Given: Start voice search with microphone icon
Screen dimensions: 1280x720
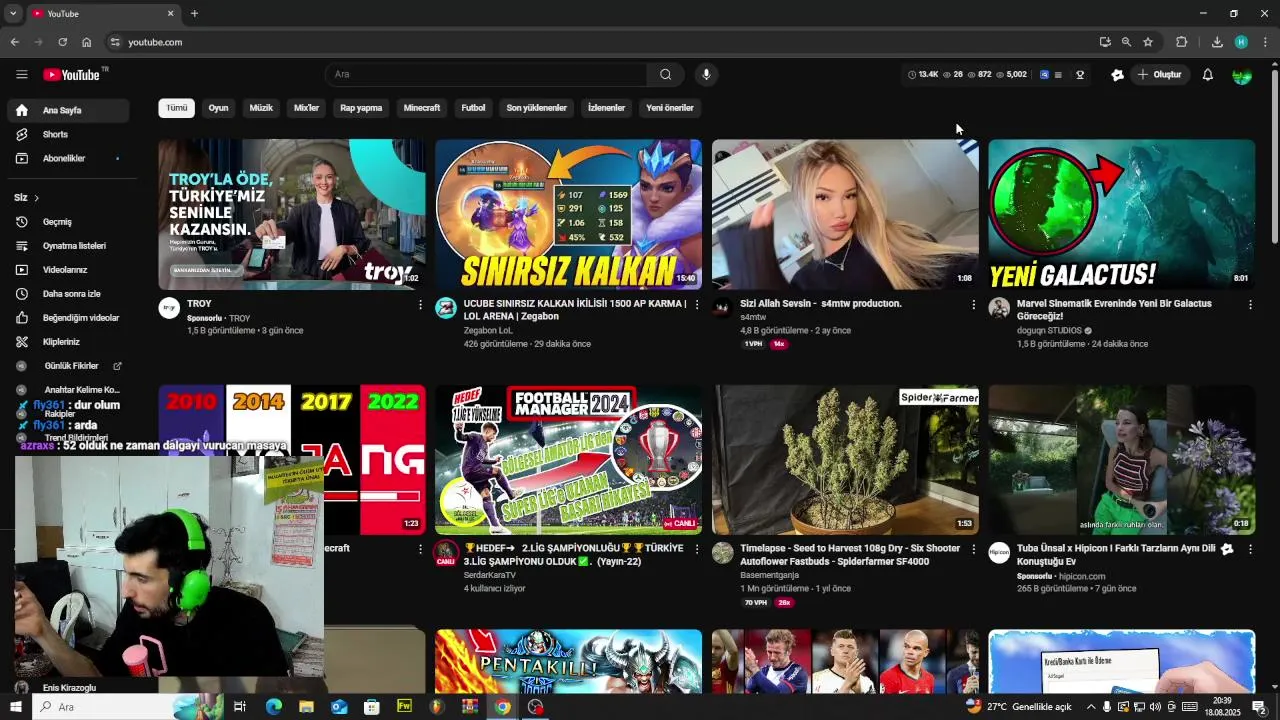Looking at the screenshot, I should pos(706,74).
